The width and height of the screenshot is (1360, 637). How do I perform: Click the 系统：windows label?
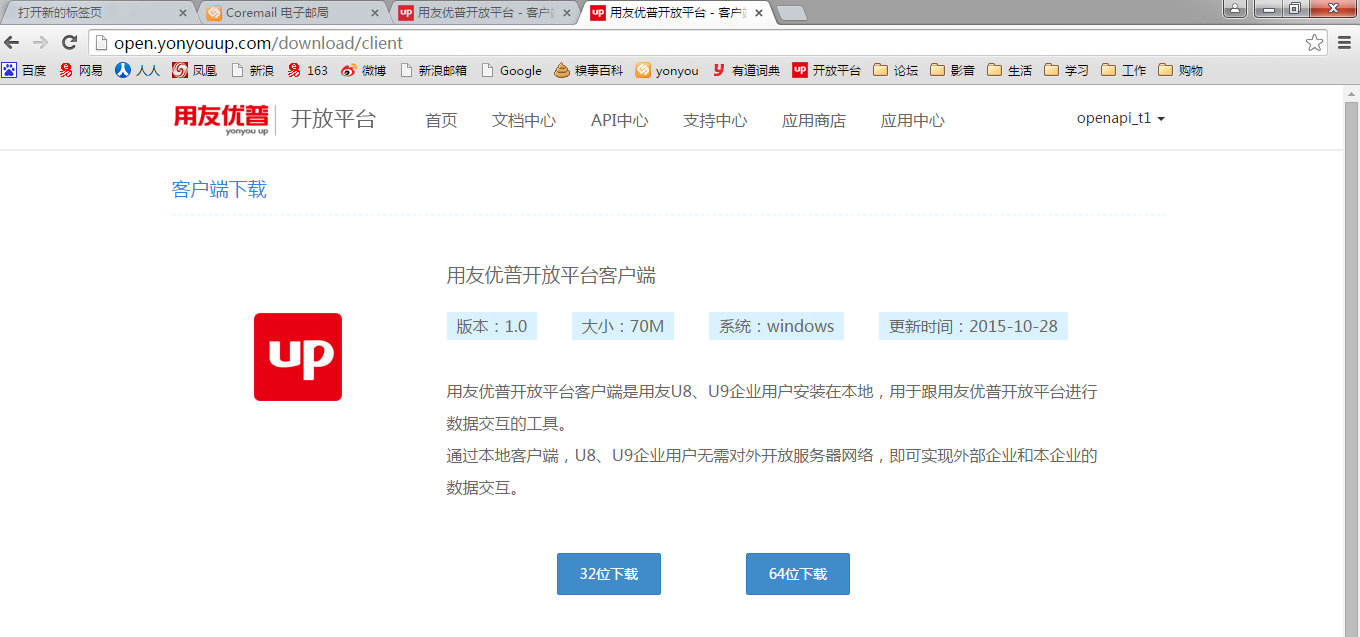(x=777, y=326)
